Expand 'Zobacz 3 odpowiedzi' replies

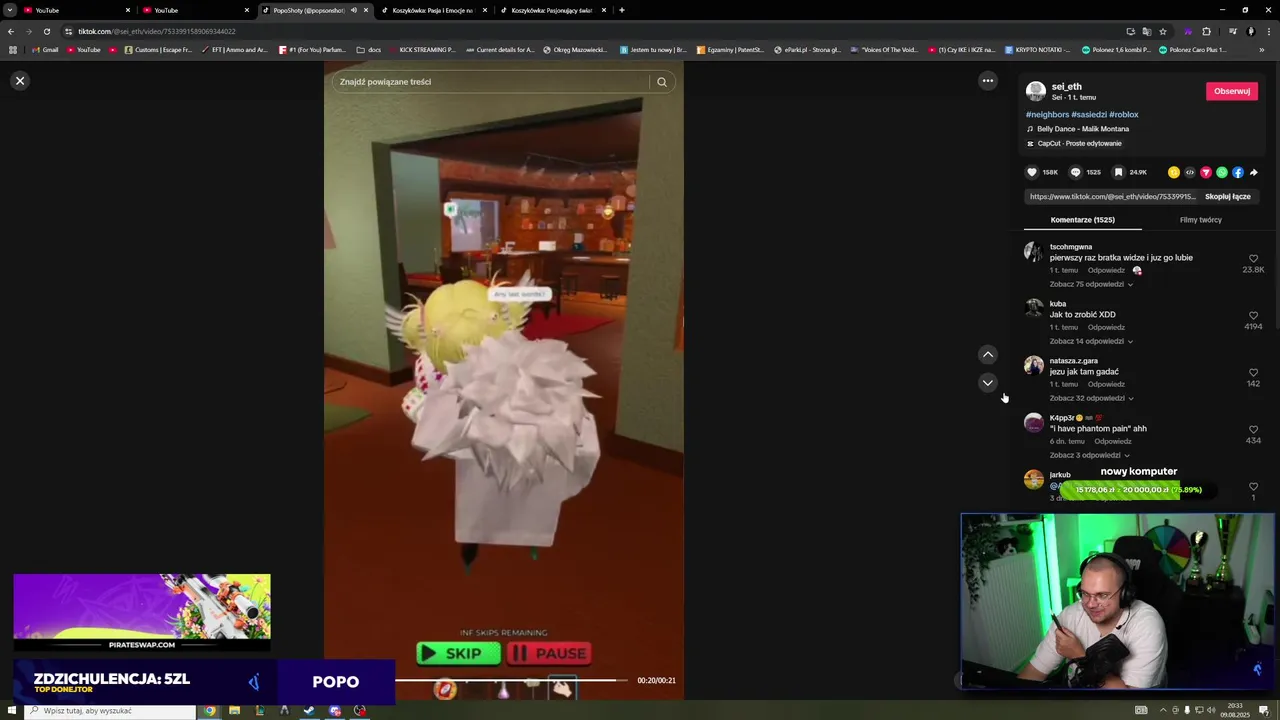pos(1089,455)
